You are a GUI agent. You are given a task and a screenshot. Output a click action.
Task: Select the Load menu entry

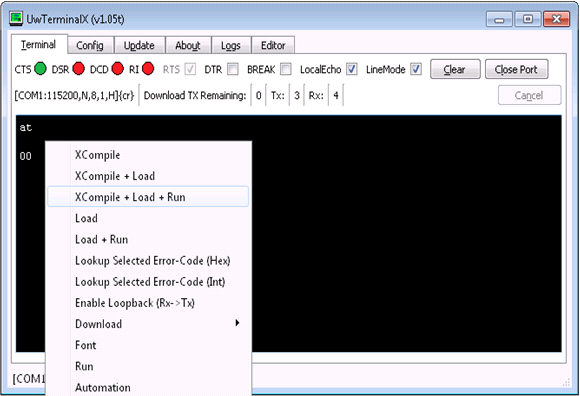148,218
